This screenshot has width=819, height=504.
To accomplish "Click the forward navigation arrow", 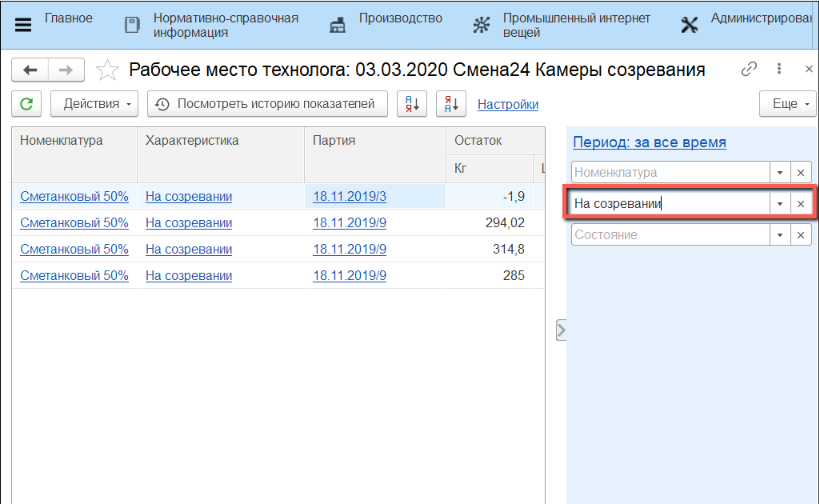I will point(65,70).
